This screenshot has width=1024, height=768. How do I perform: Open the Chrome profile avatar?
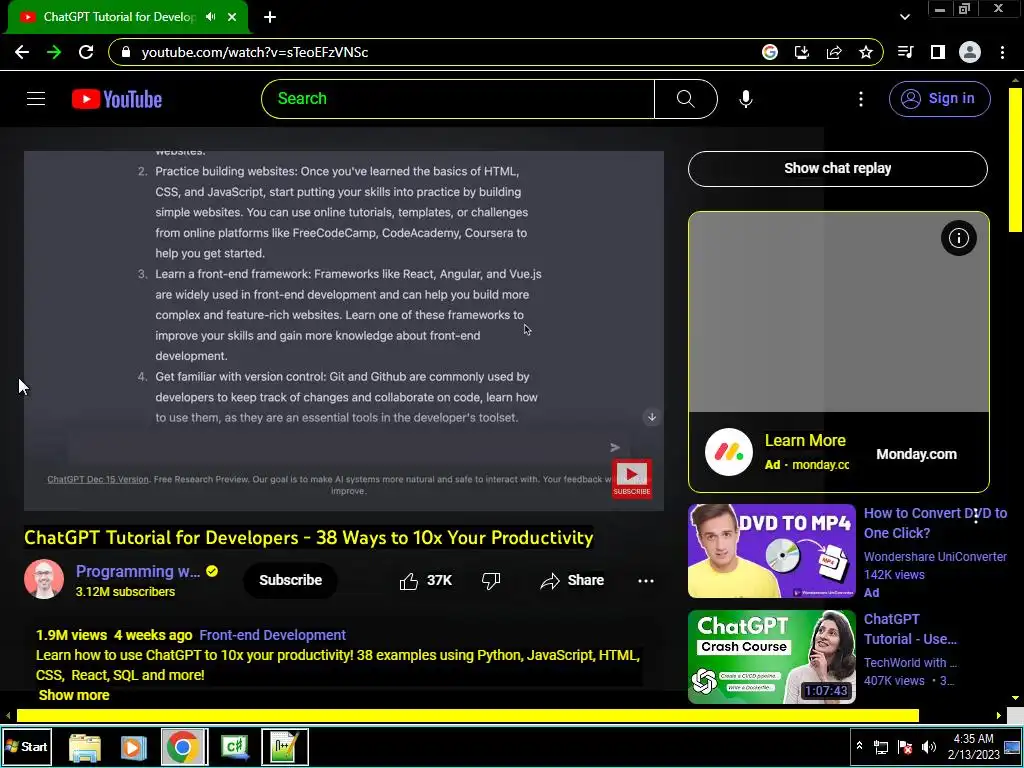pyautogui.click(x=970, y=52)
